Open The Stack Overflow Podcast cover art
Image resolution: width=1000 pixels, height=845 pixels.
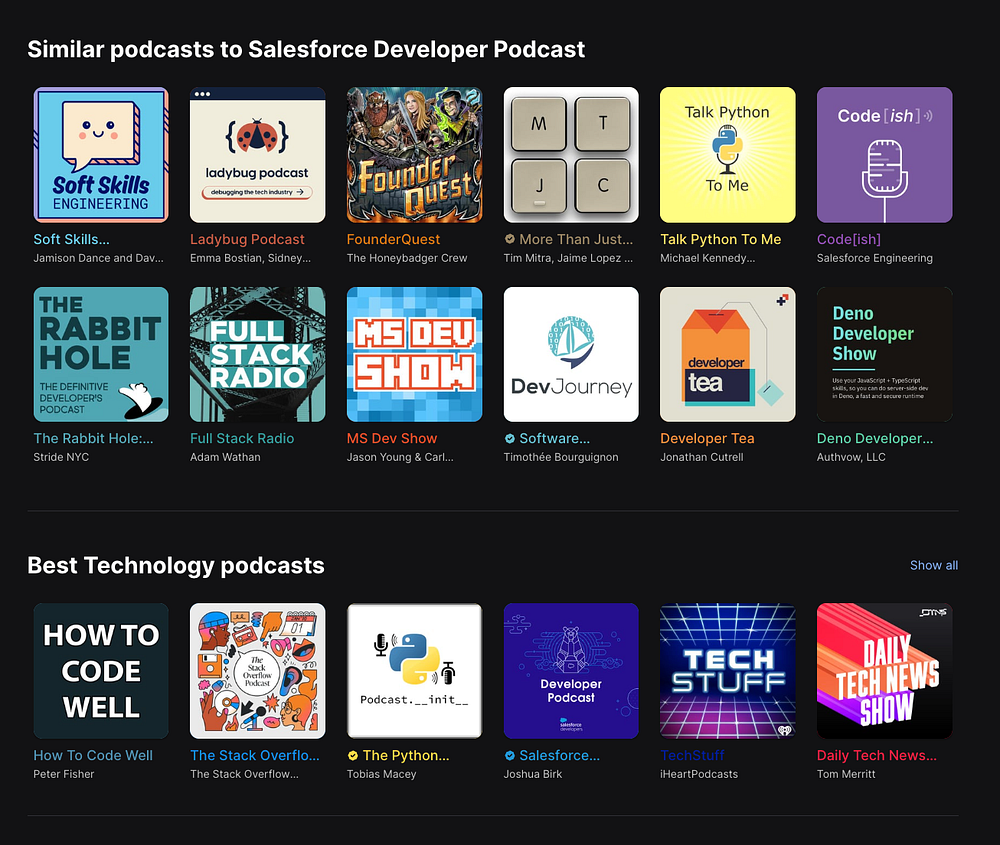click(x=258, y=671)
